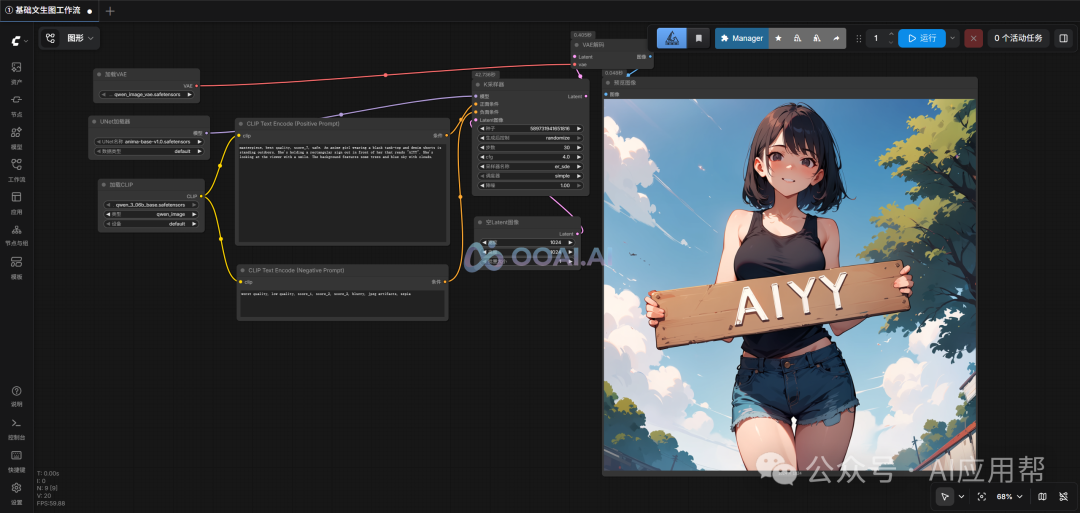
Task: Collapse the Negative Prompt node via its dot
Action: click(242, 271)
